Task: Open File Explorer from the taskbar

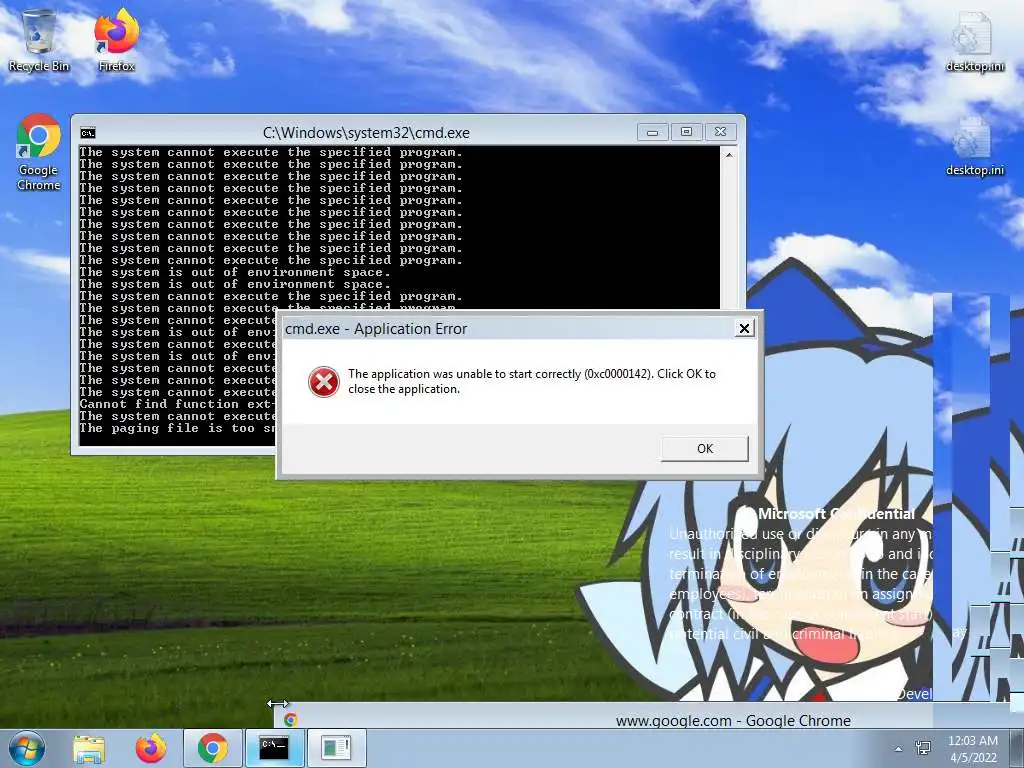Action: 89,748
